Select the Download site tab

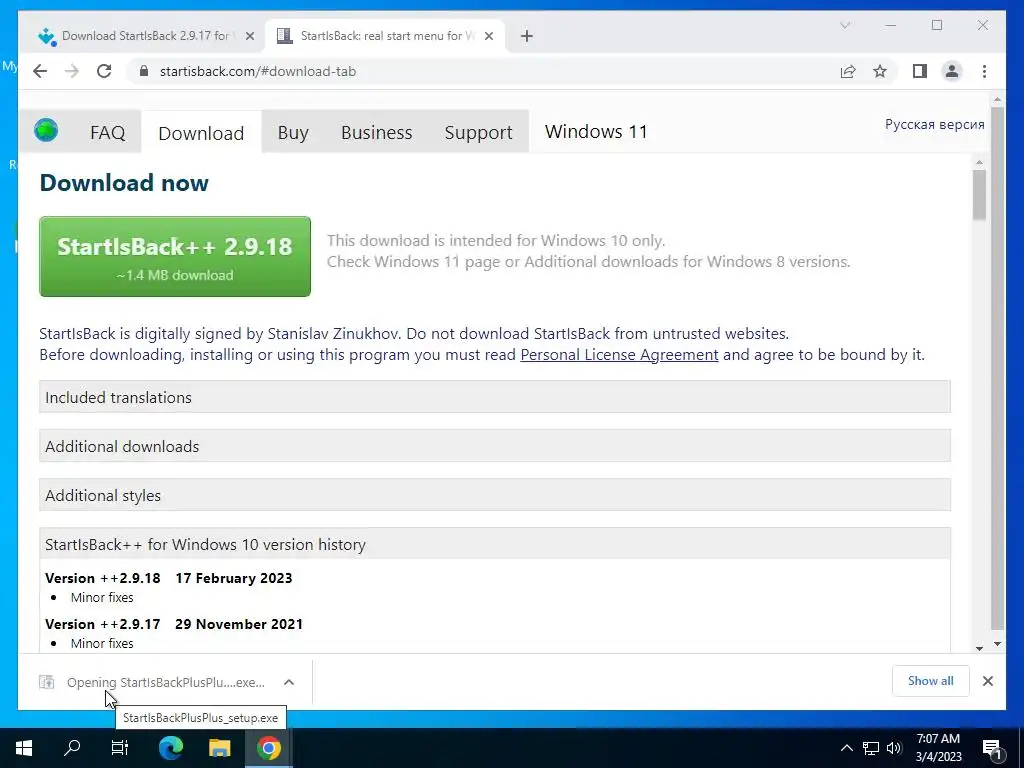201,133
